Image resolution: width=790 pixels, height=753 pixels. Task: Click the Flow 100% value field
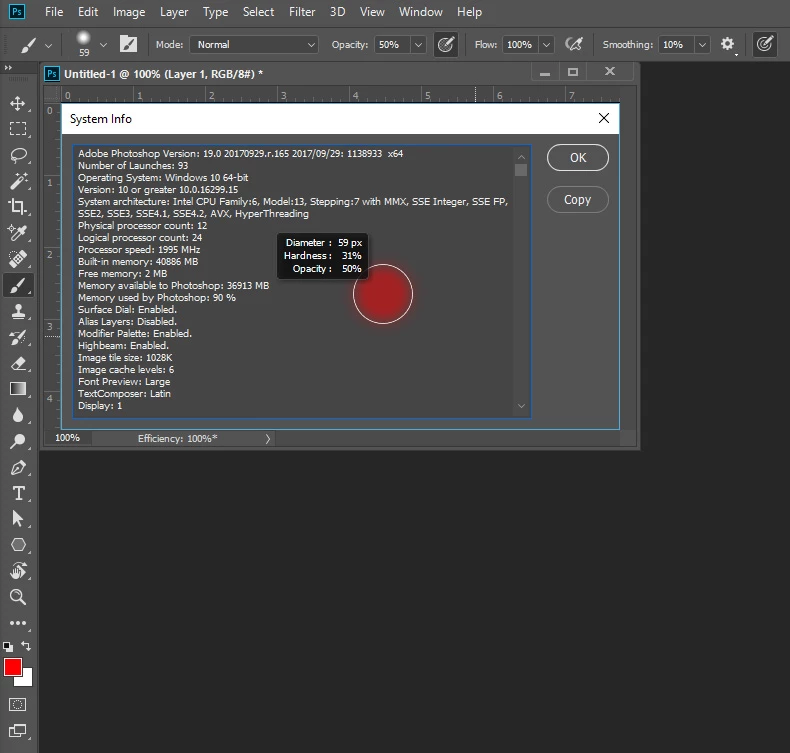pyautogui.click(x=520, y=44)
